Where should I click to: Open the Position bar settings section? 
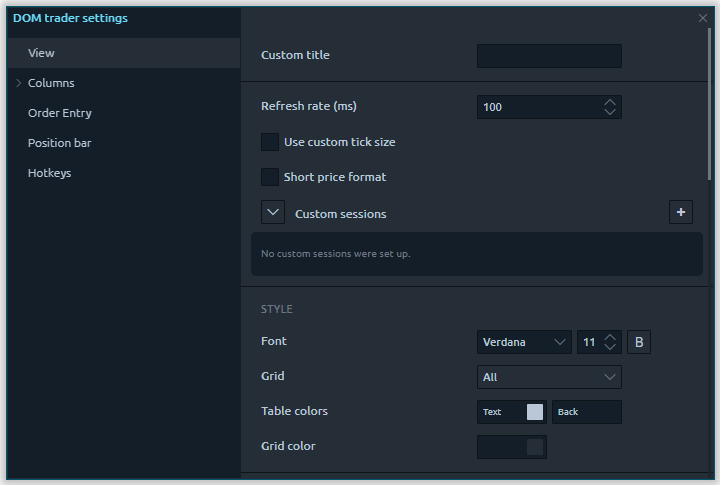tap(59, 143)
